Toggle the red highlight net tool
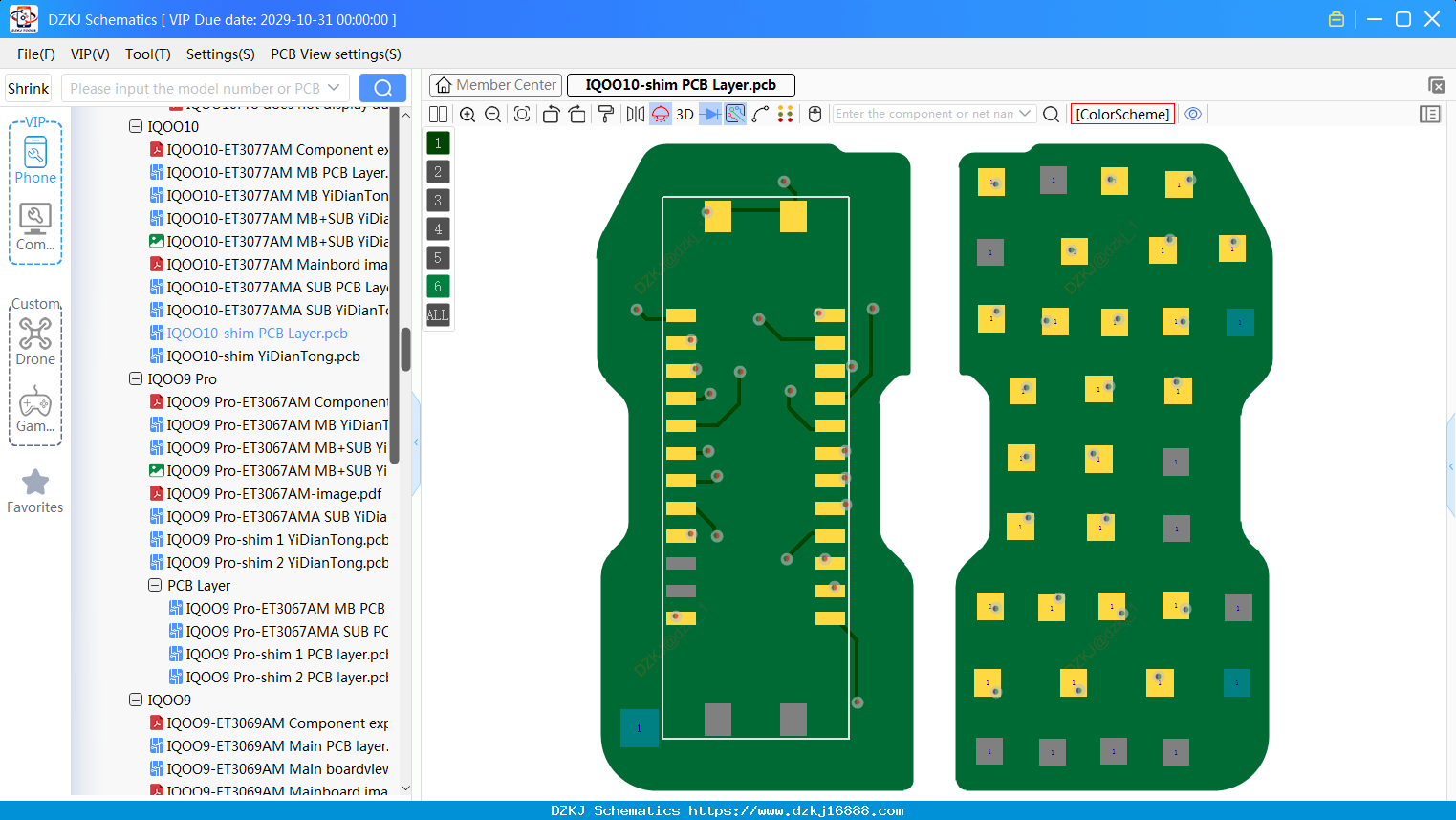The height and width of the screenshot is (820, 1456). click(661, 114)
